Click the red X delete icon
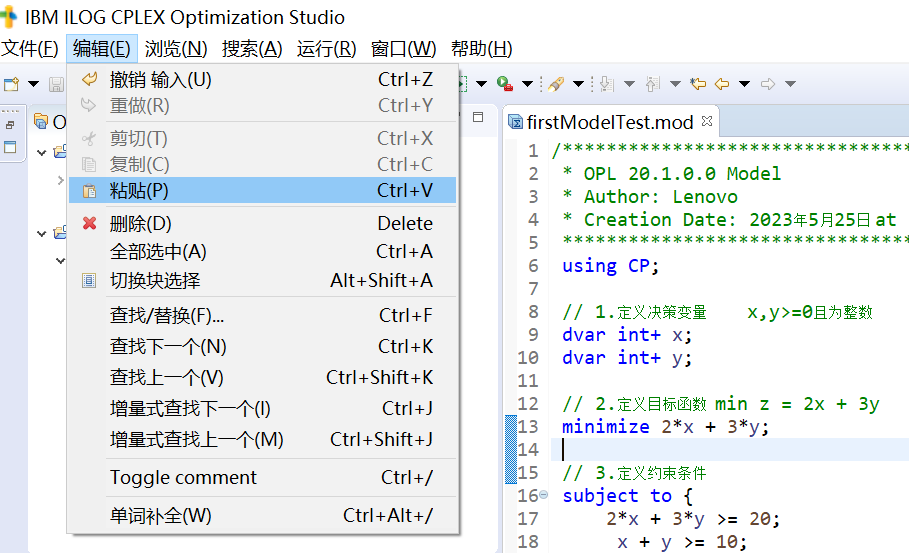 [89, 223]
